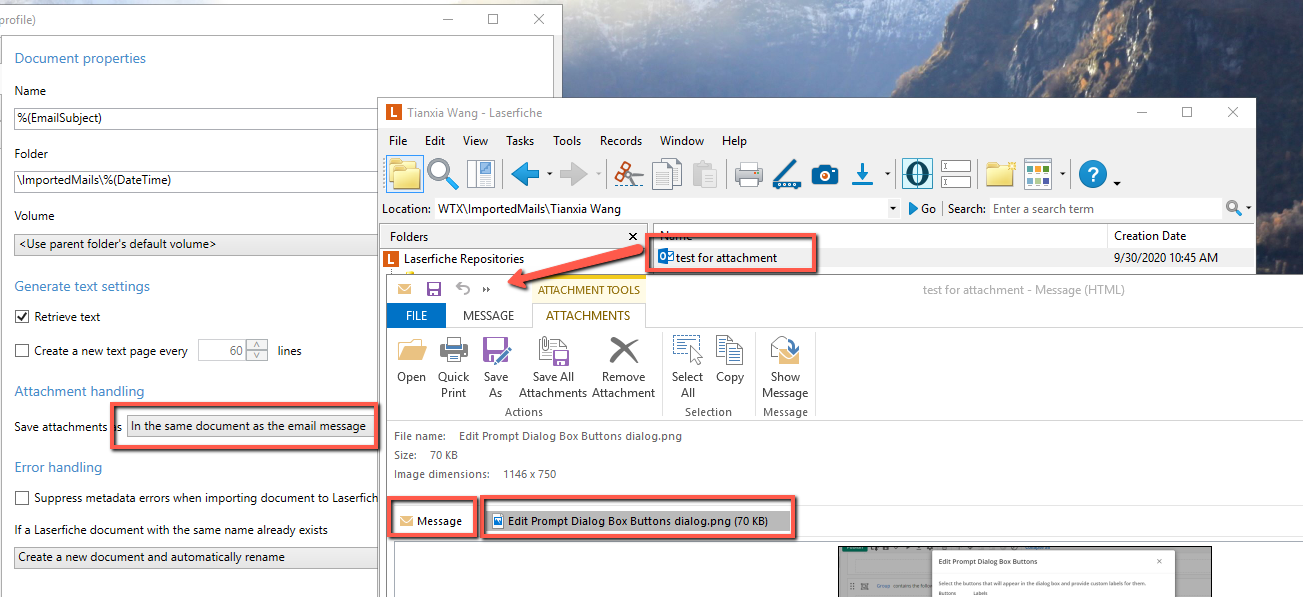This screenshot has width=1303, height=597.
Task: Switch to the FILE tab in Outlook
Action: [x=416, y=315]
